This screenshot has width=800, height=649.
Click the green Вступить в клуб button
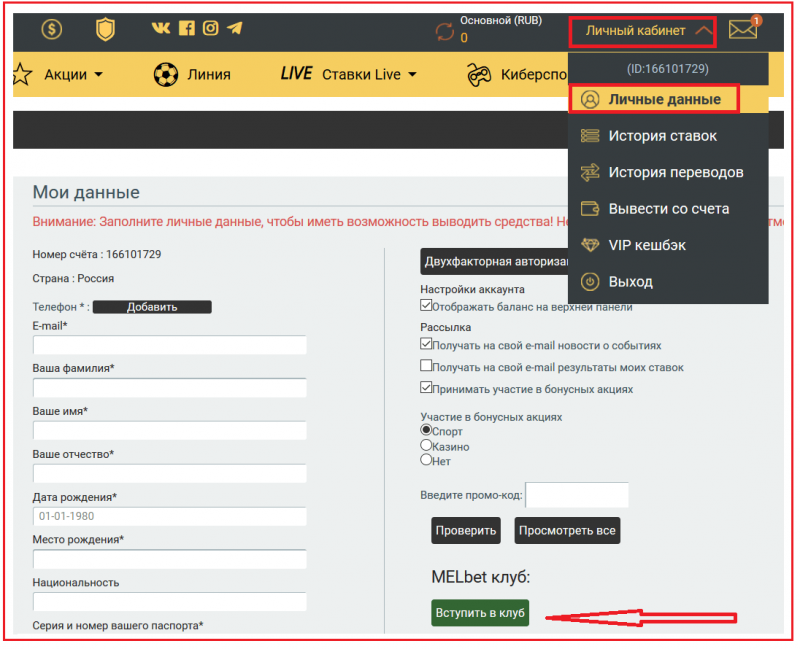click(480, 613)
